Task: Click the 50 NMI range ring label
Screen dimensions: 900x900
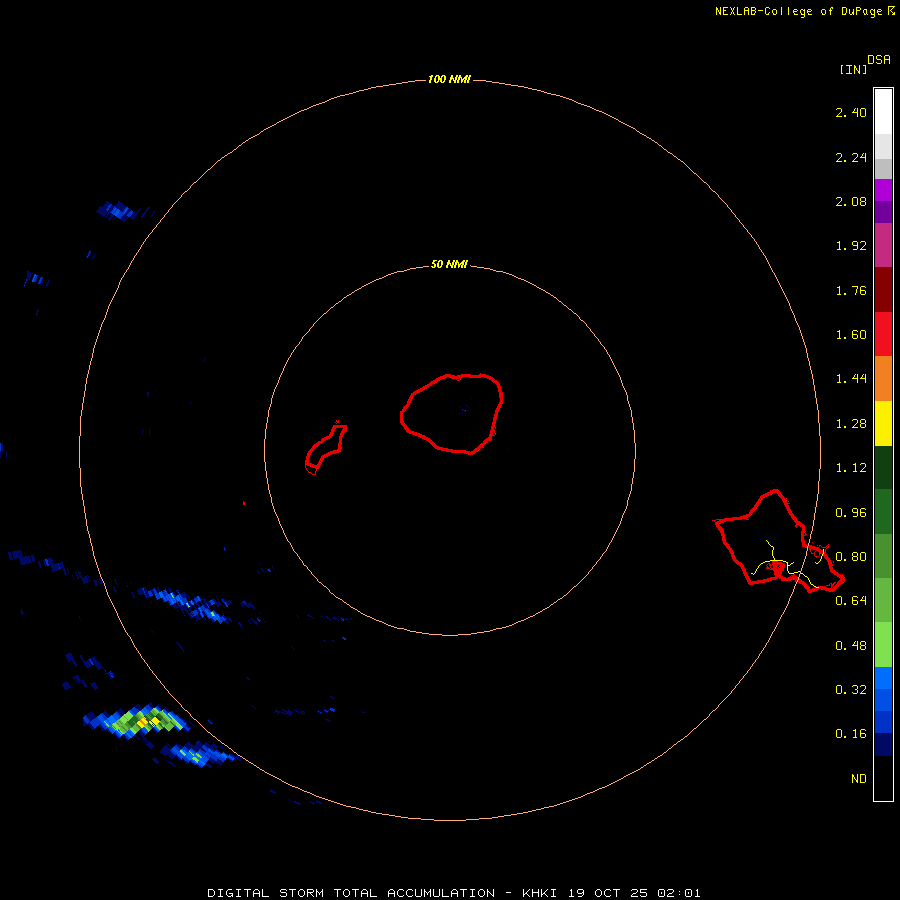Action: tap(449, 265)
